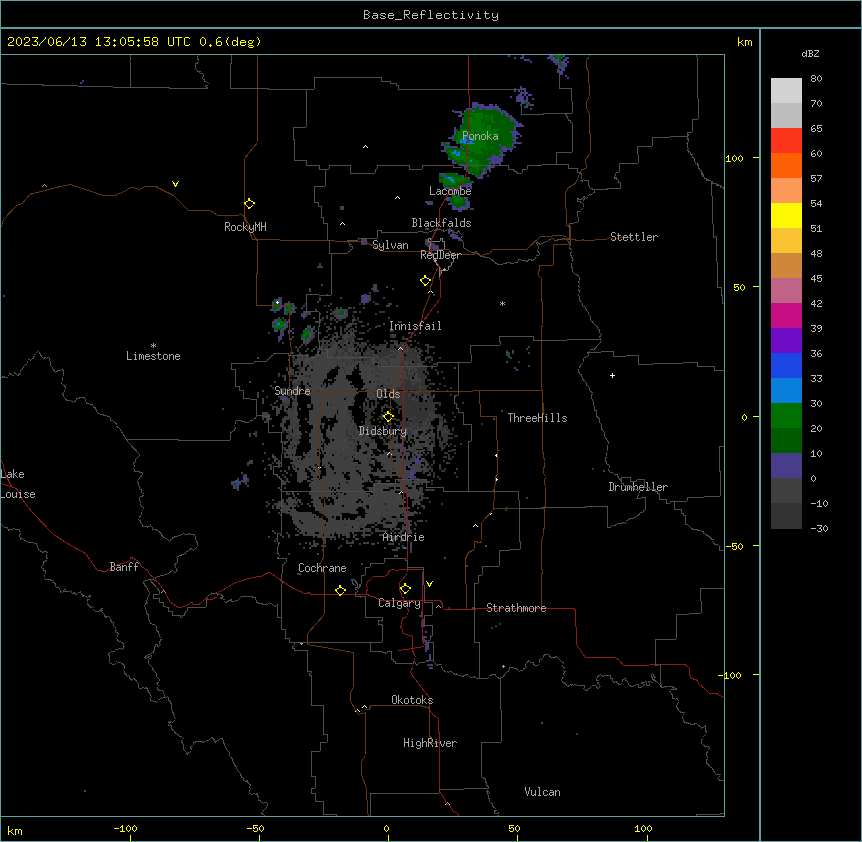Pick the magenta 42-39 dBZ legend swatch
862x842 pixels.
tap(786, 316)
